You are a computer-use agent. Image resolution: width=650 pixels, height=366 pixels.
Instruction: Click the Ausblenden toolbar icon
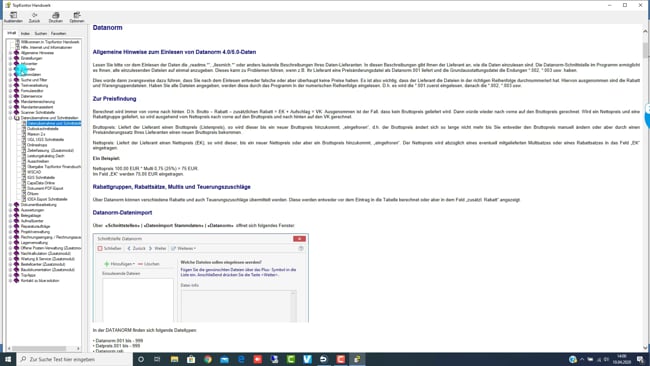coord(13,17)
